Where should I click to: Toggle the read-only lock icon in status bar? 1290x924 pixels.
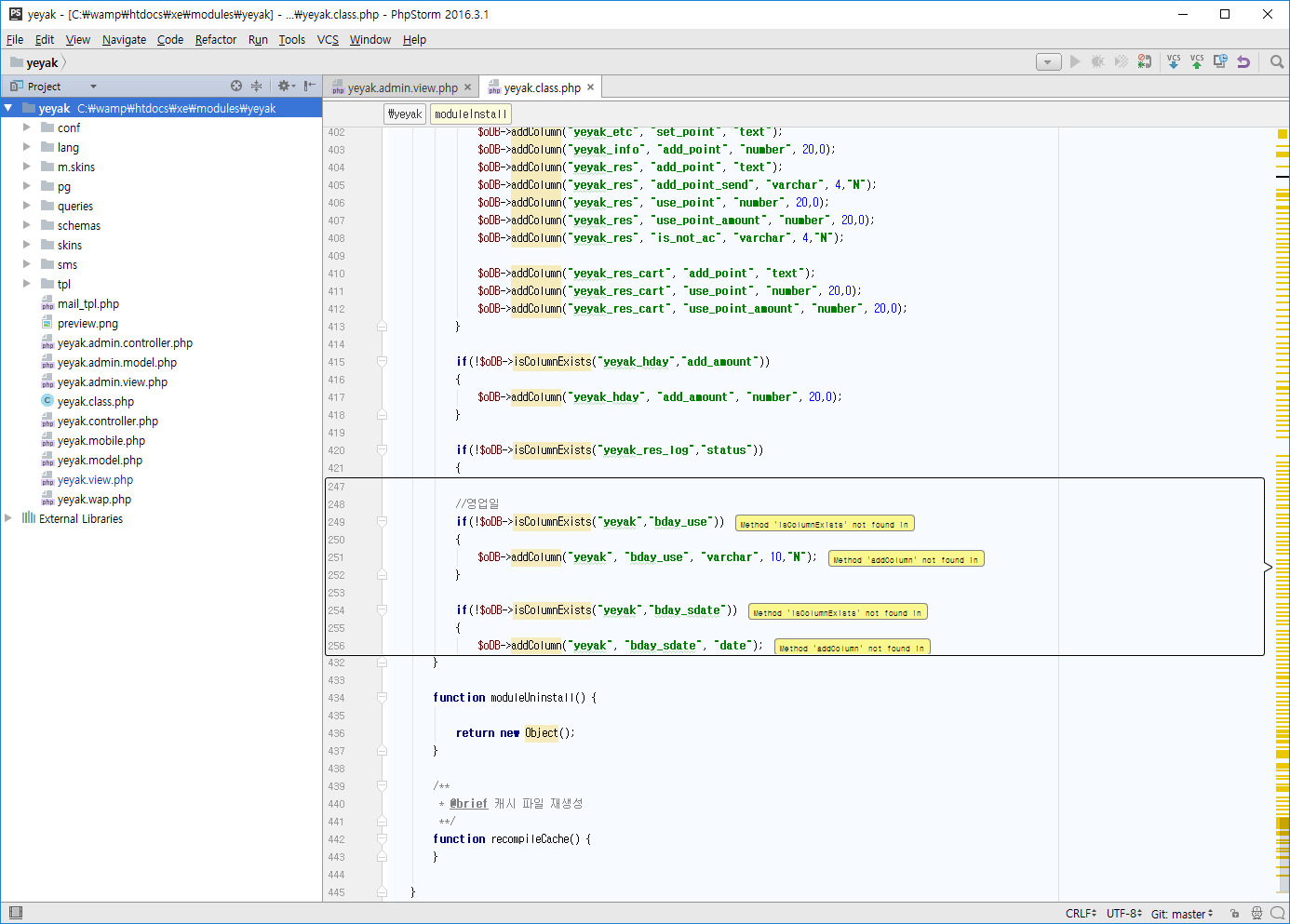tap(1234, 914)
